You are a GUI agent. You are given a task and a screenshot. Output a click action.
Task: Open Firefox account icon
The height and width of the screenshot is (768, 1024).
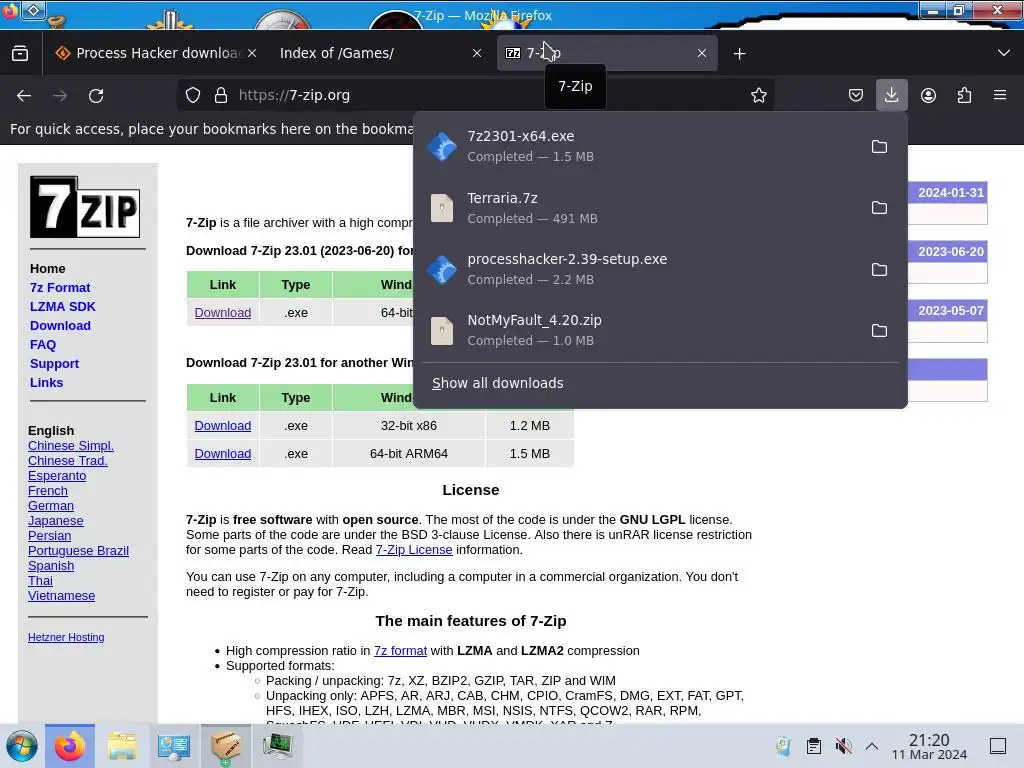coord(928,95)
